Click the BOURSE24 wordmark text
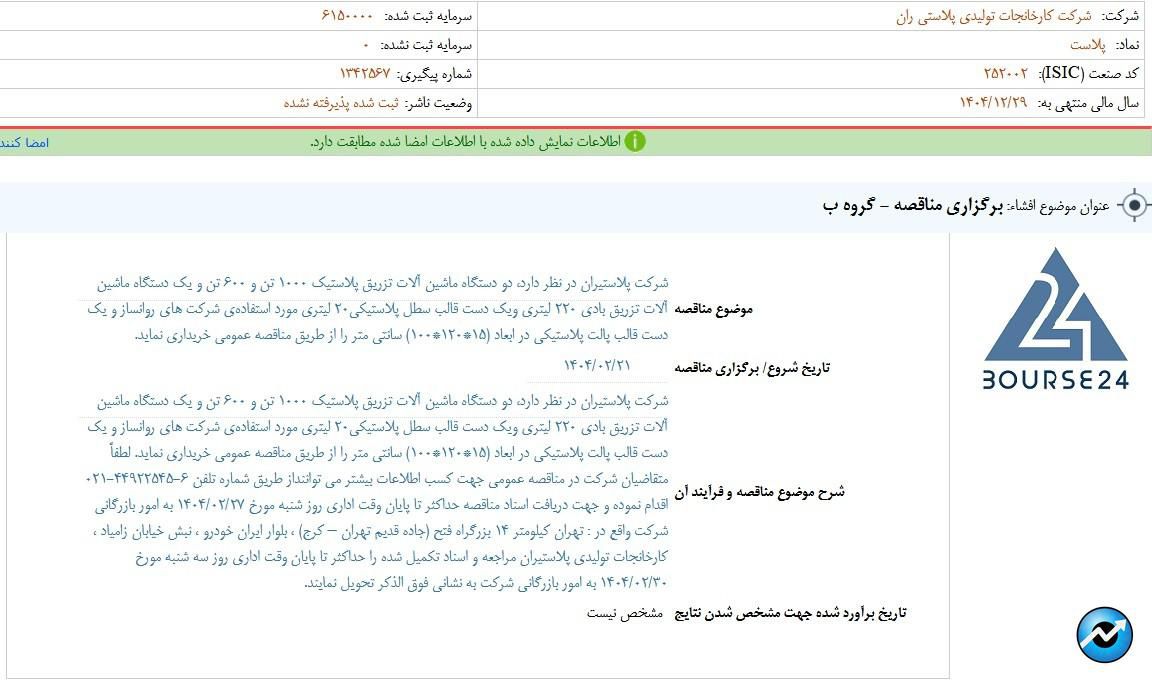The width and height of the screenshot is (1152, 682). pos(1055,379)
